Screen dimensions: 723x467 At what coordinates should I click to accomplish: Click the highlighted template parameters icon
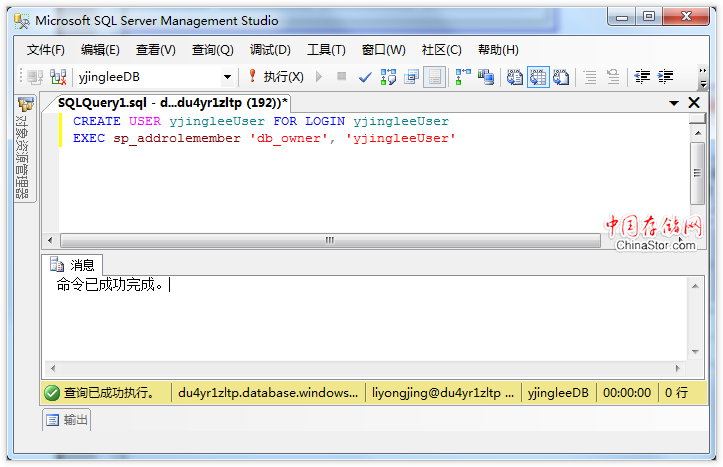pos(434,77)
